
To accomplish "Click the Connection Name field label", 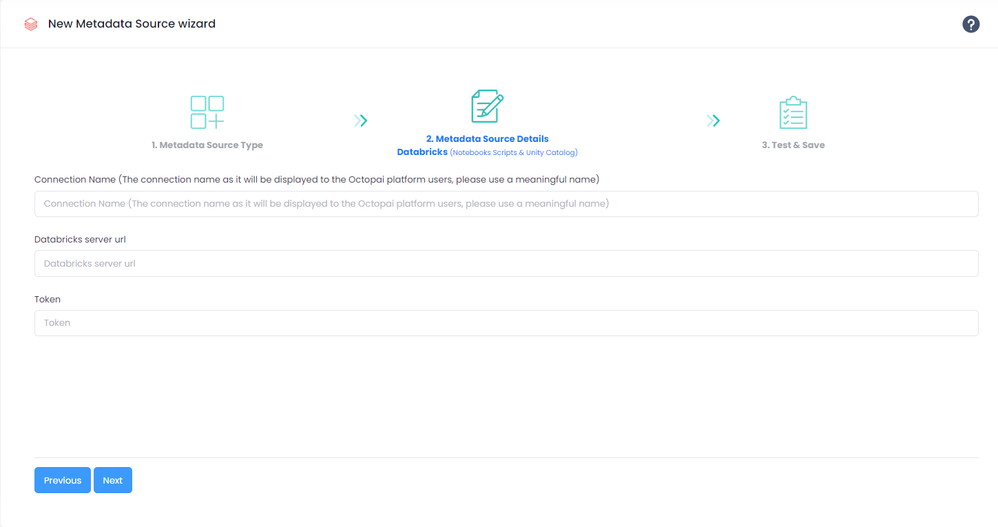I will [x=317, y=179].
